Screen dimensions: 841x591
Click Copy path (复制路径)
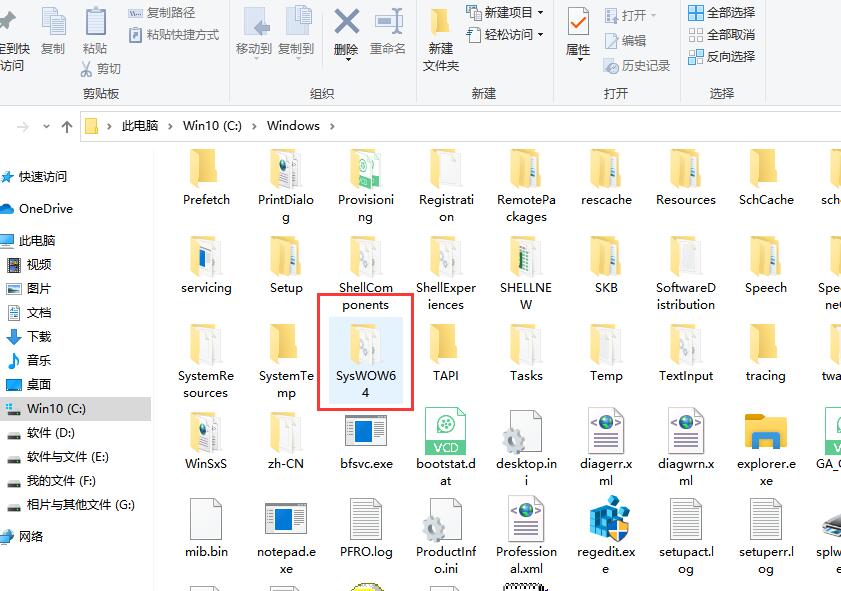tap(162, 13)
